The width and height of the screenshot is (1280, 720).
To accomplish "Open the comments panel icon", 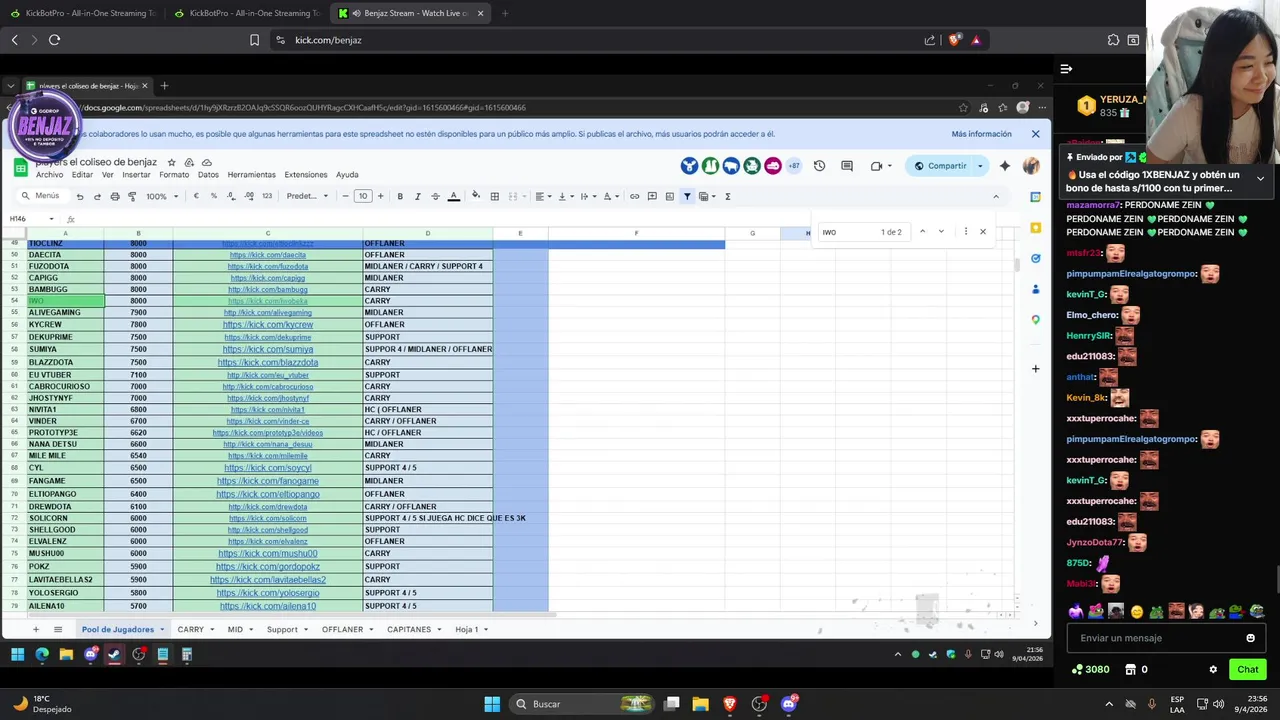I will pos(847,166).
